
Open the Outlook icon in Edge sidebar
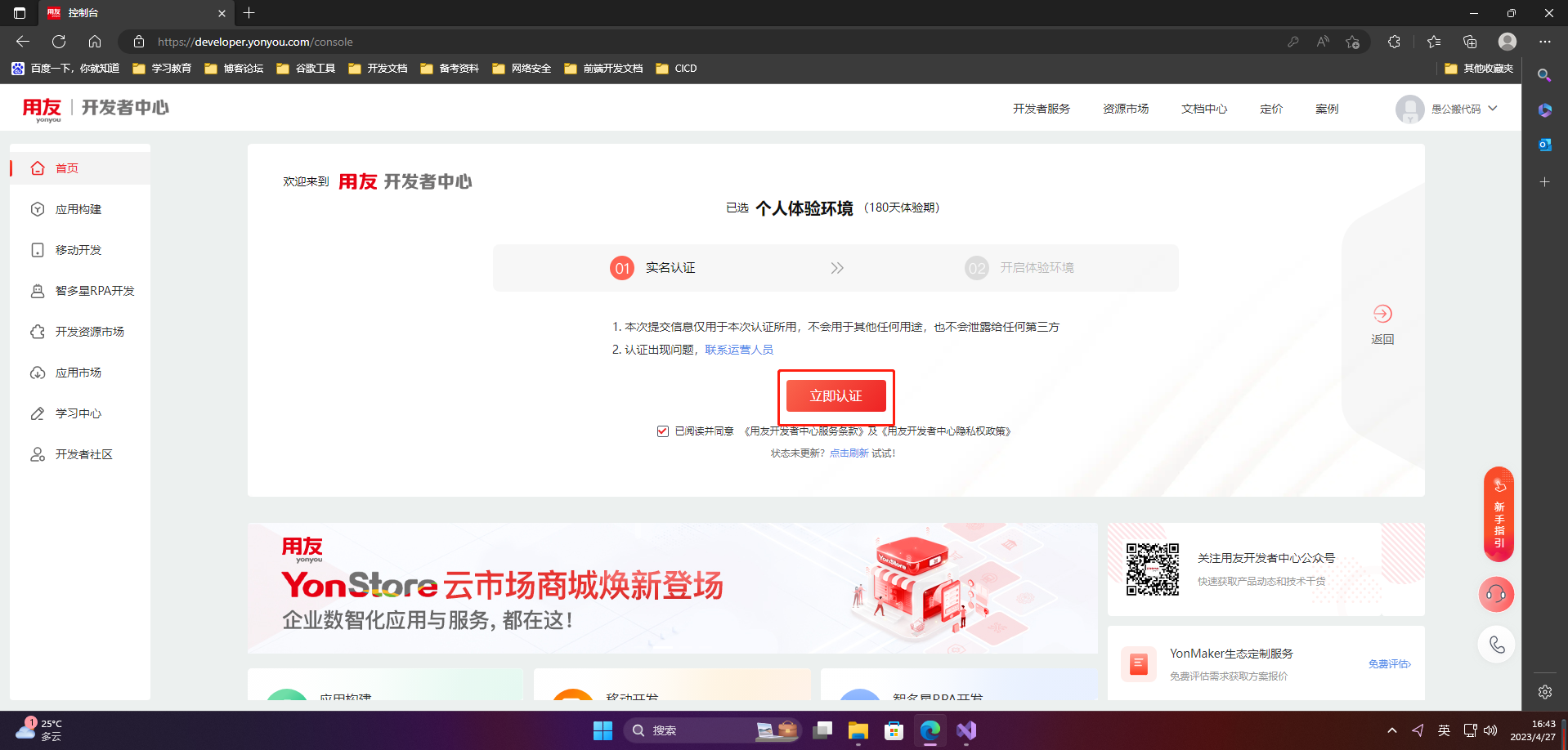pos(1544,145)
